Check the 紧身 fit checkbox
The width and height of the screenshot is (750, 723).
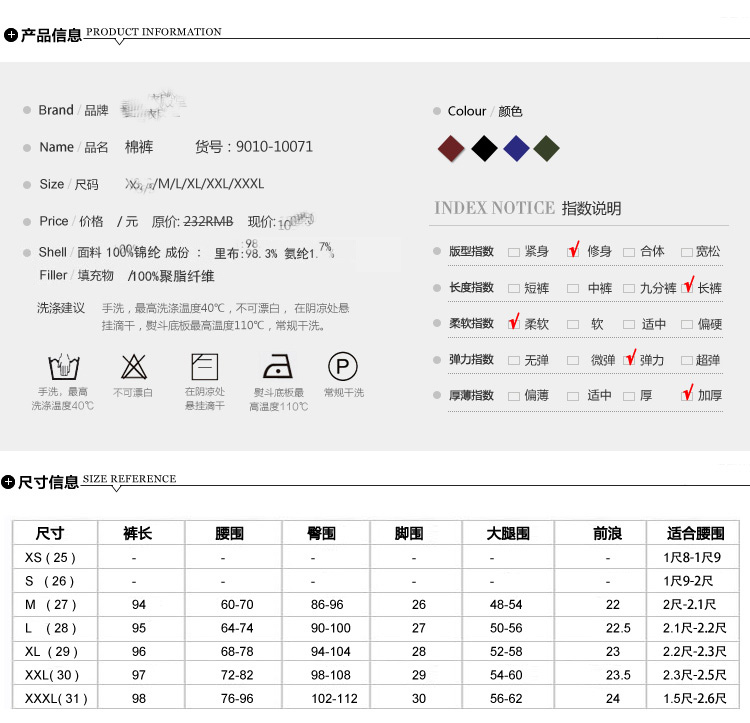coord(514,252)
